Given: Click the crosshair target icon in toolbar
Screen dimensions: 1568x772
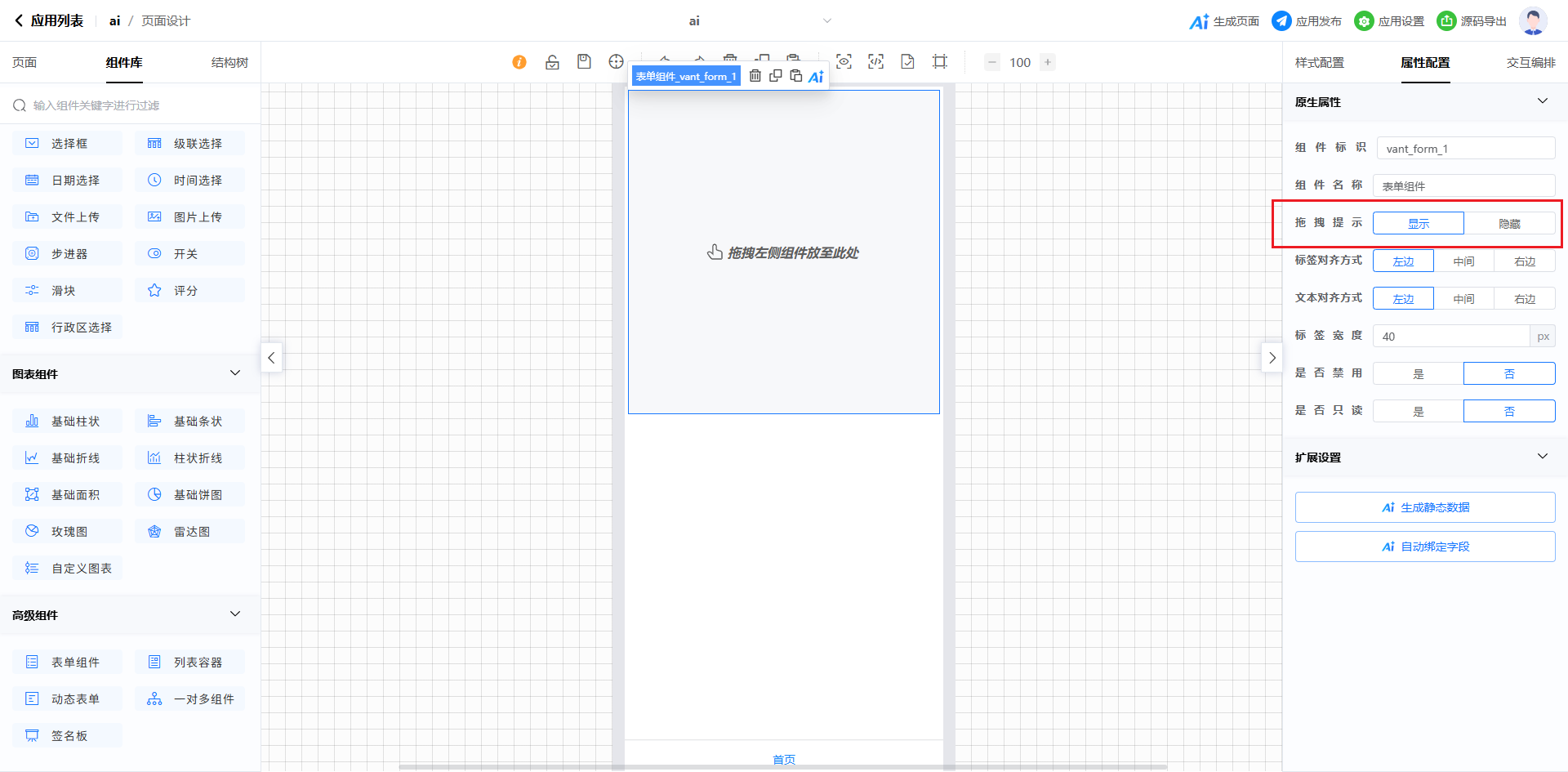Looking at the screenshot, I should click(x=616, y=62).
